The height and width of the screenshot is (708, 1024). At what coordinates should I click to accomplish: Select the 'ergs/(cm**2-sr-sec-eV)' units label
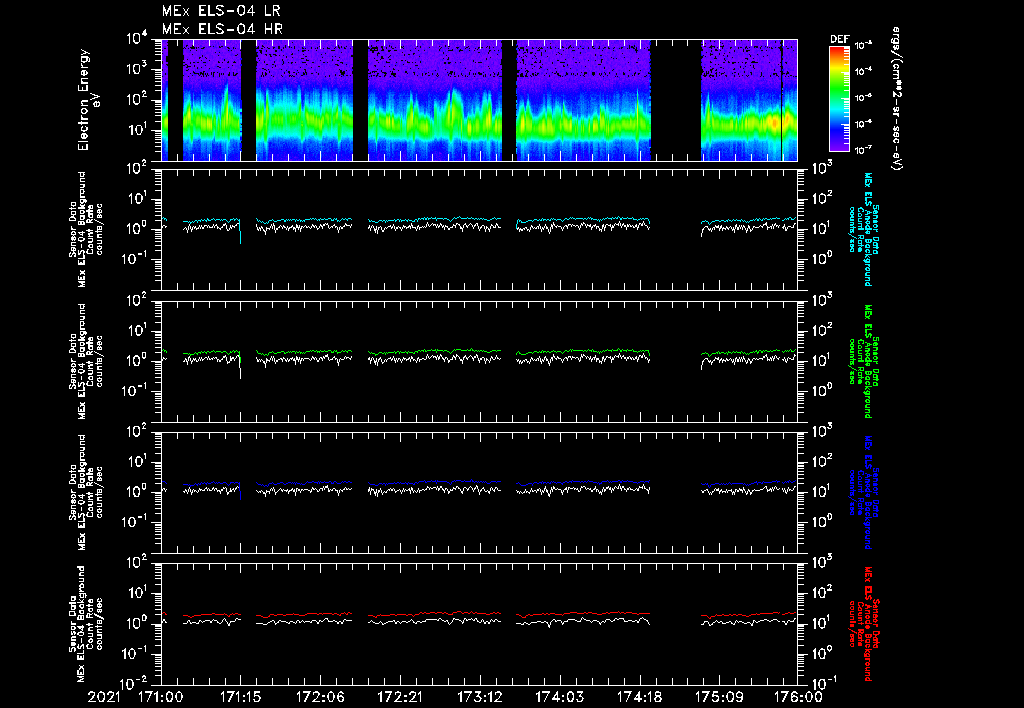897,99
